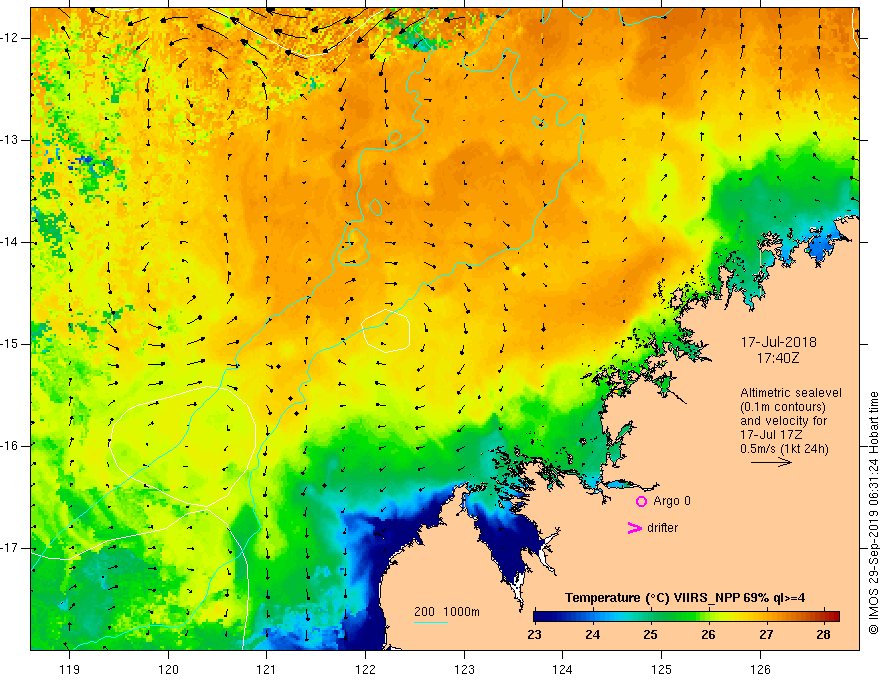Click the text 'Altimetric sealevel'
The height and width of the screenshot is (680, 880).
click(x=791, y=393)
